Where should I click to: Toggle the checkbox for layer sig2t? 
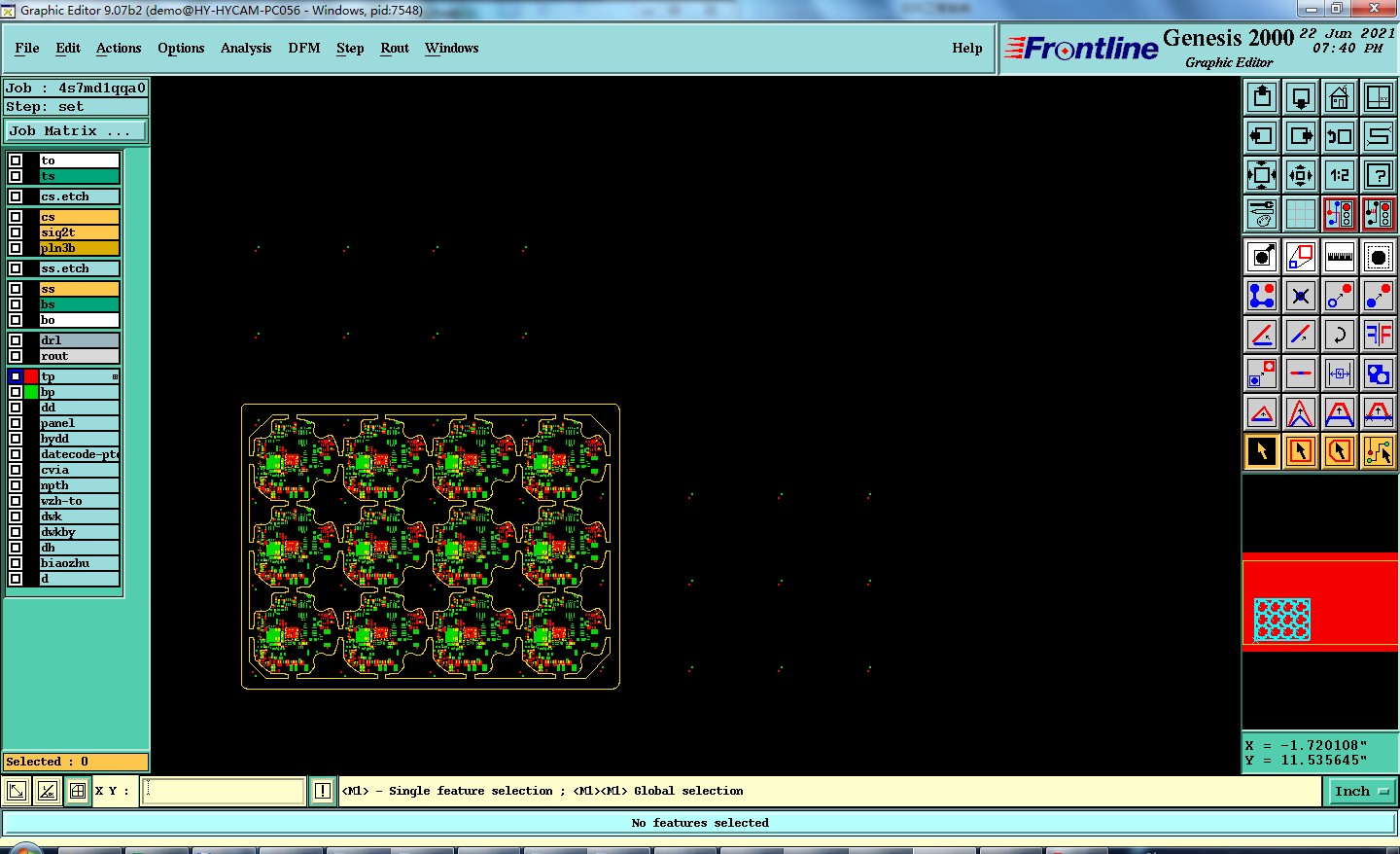(x=16, y=232)
